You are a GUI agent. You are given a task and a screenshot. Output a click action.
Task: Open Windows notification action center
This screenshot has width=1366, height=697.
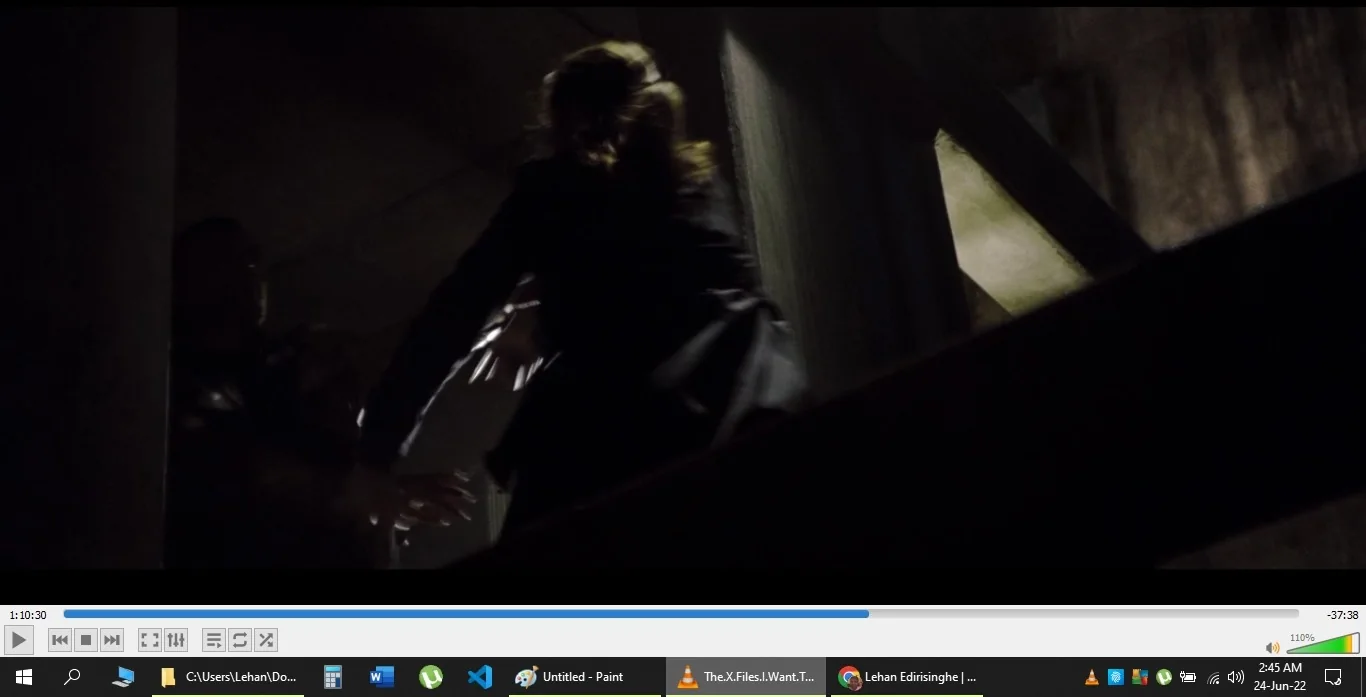click(x=1333, y=677)
